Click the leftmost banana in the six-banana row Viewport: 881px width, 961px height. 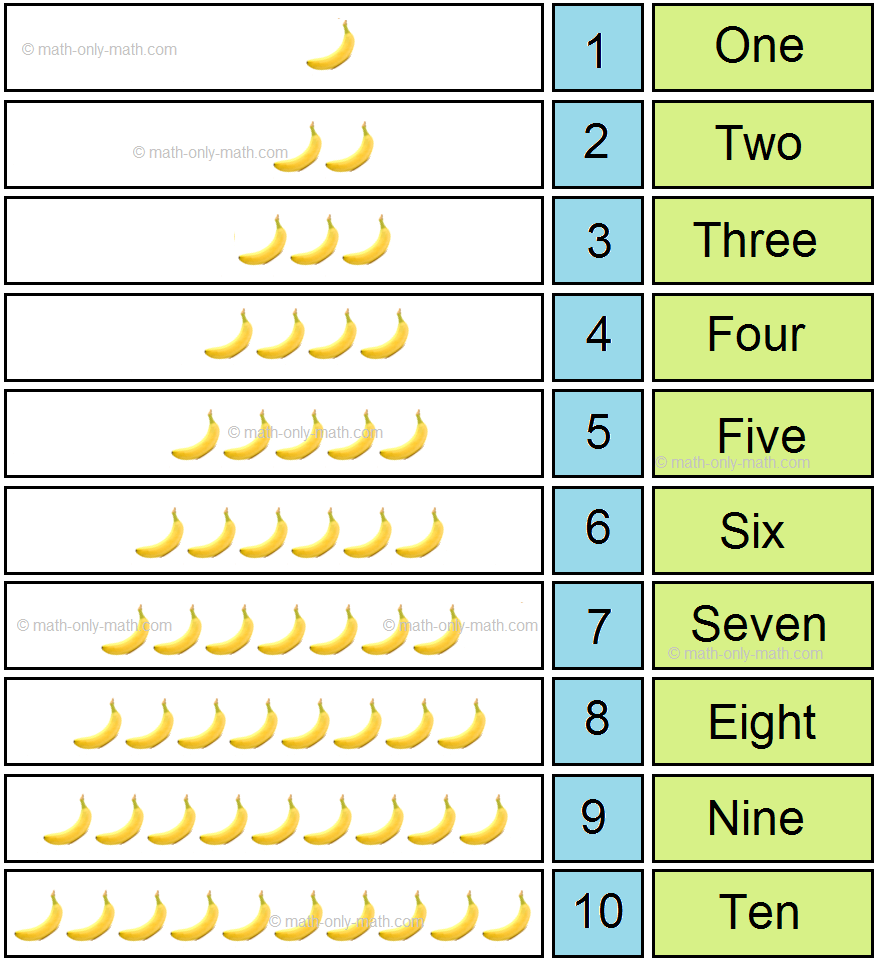pos(160,532)
